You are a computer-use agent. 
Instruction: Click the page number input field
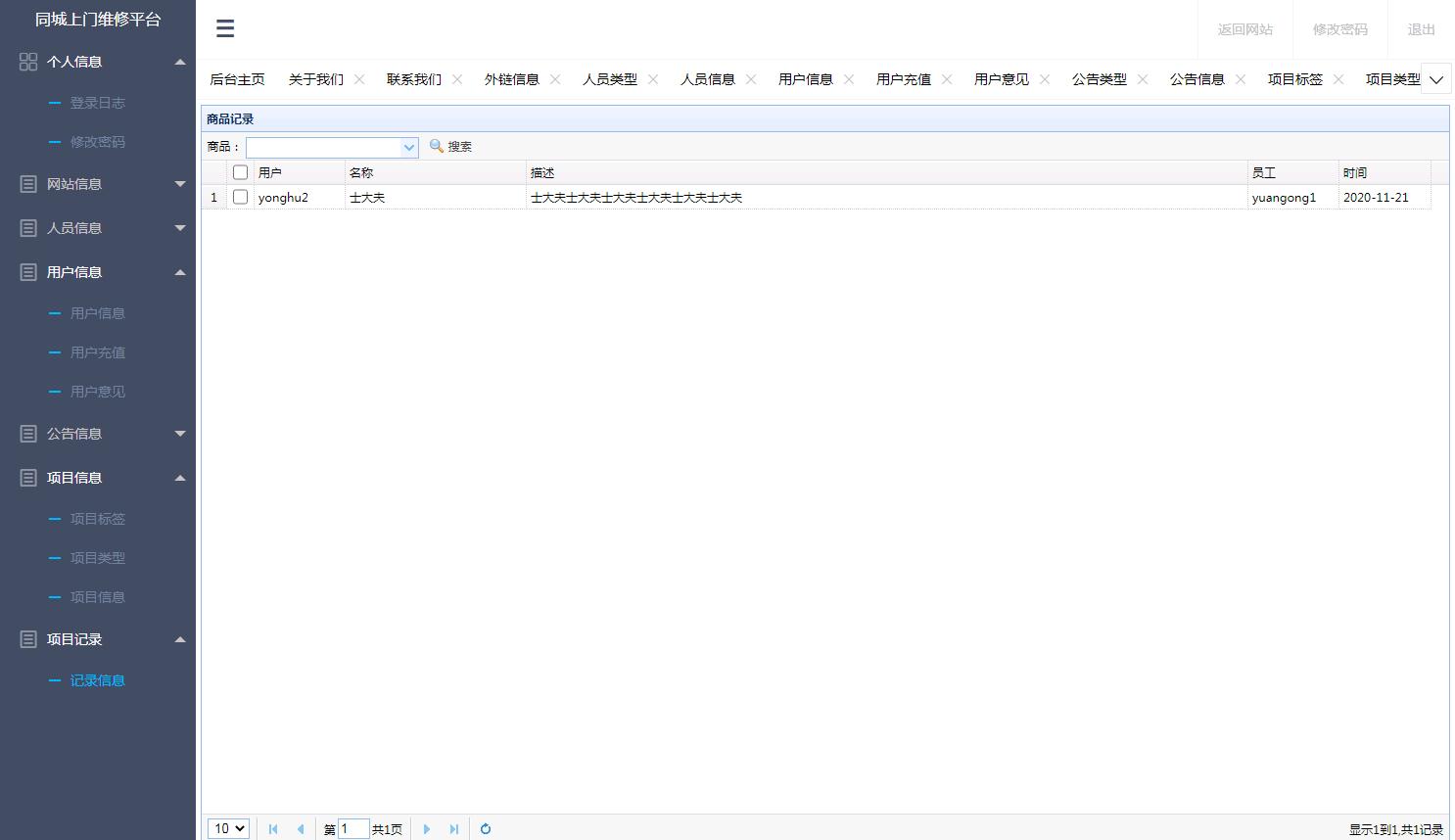352,829
